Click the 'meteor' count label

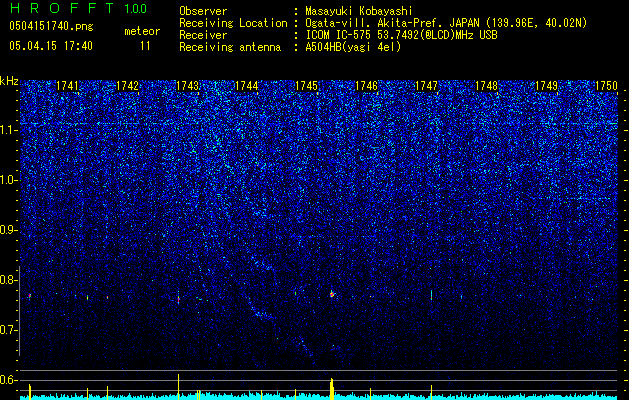pos(142,31)
